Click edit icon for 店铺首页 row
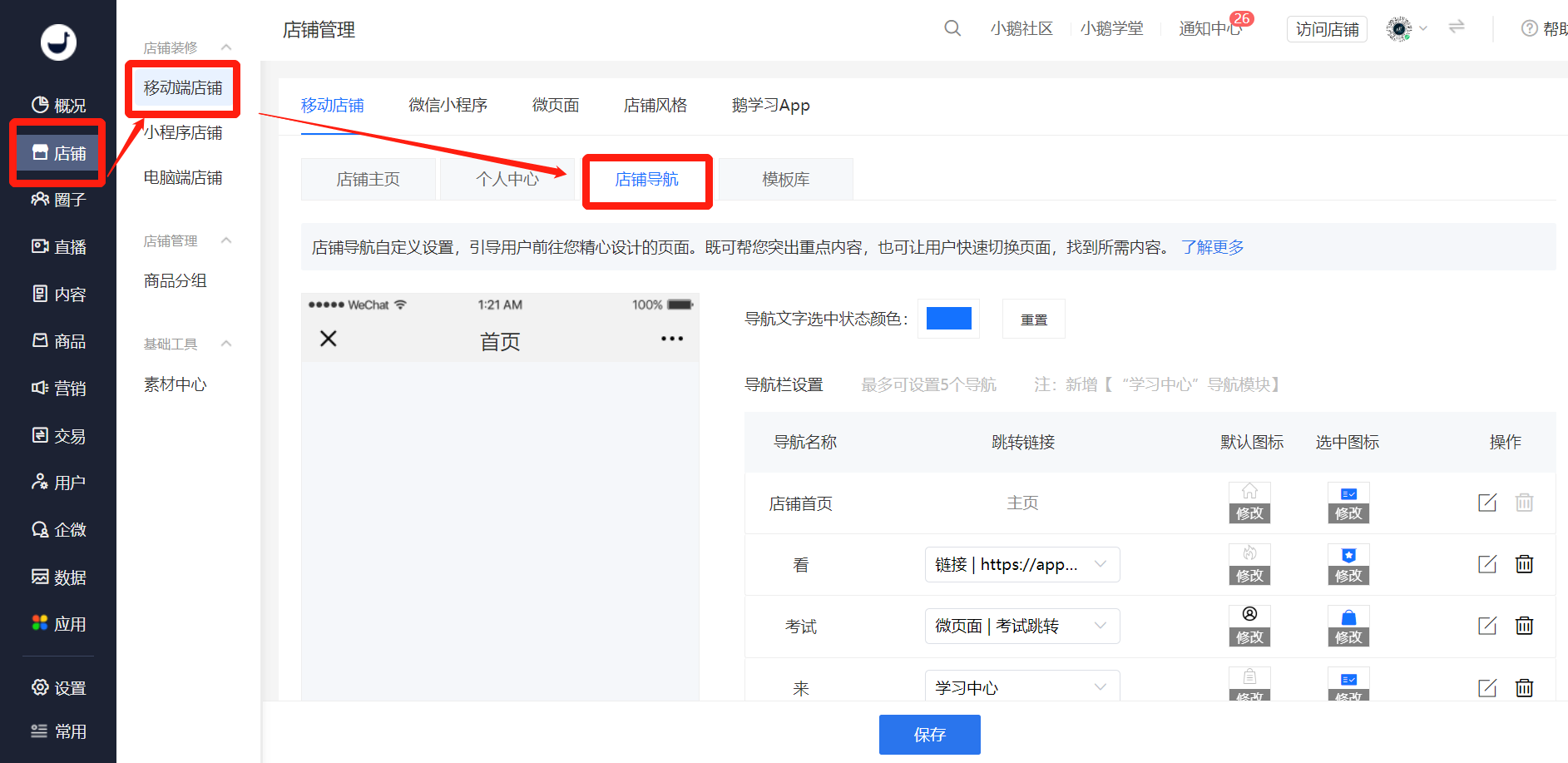This screenshot has height=763, width=1568. pyautogui.click(x=1487, y=503)
